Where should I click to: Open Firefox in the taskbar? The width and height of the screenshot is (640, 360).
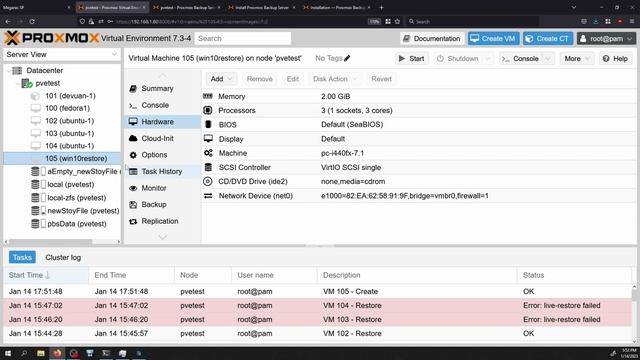pyautogui.click(x=57, y=353)
